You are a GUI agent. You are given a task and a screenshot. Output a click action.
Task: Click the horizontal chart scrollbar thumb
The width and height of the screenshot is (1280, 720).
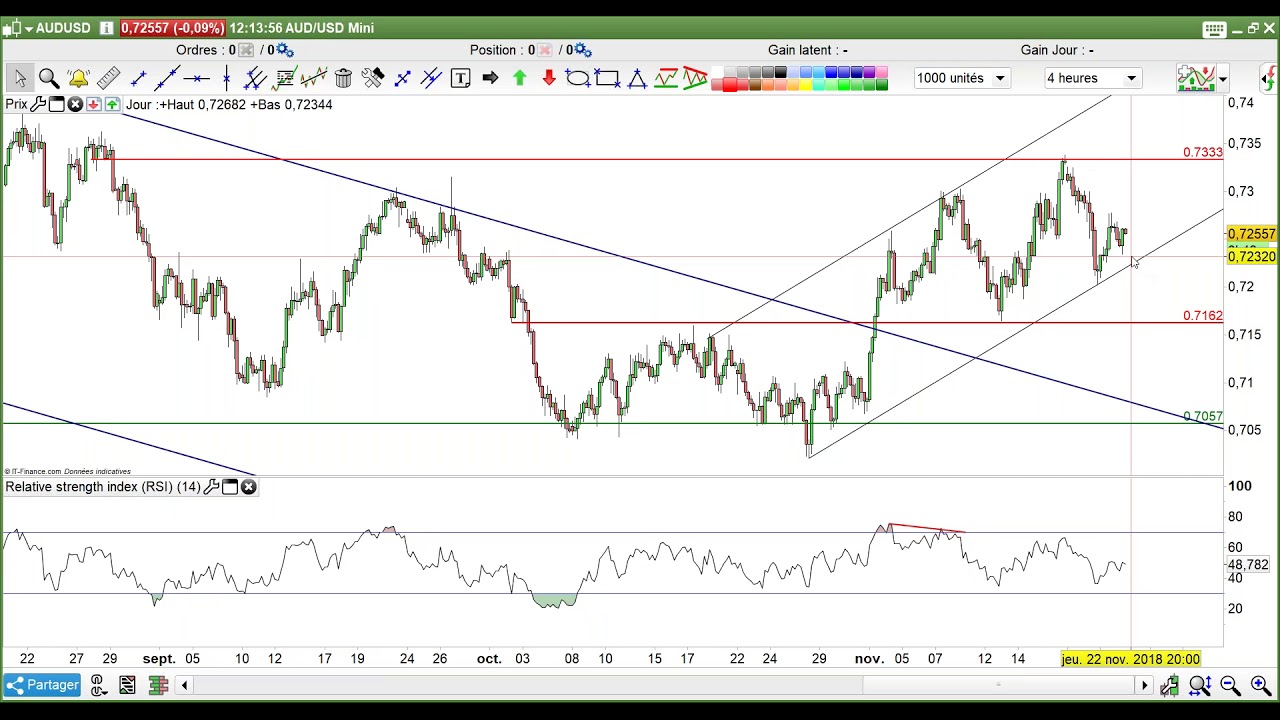point(999,685)
